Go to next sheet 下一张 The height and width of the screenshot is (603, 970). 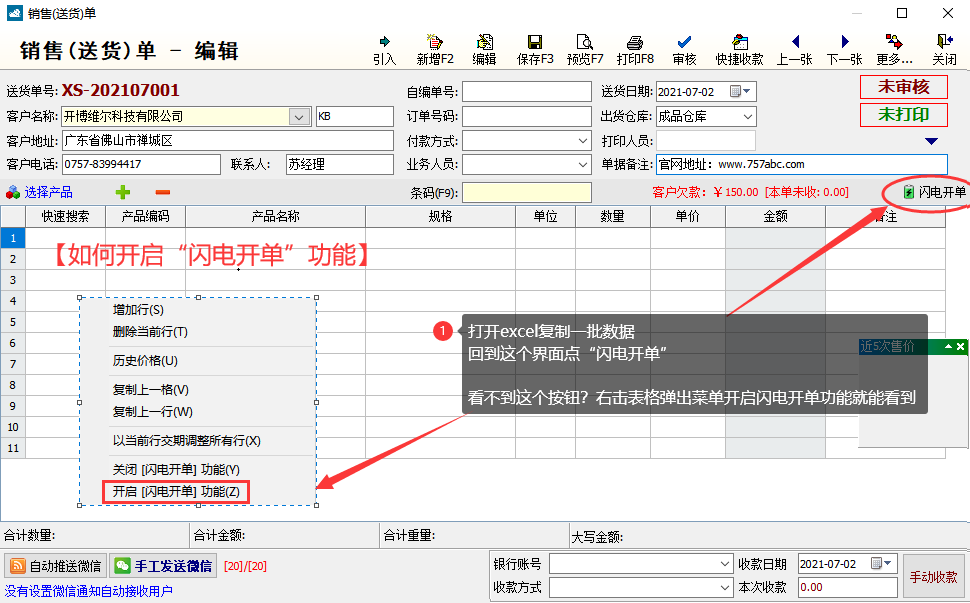coord(844,49)
